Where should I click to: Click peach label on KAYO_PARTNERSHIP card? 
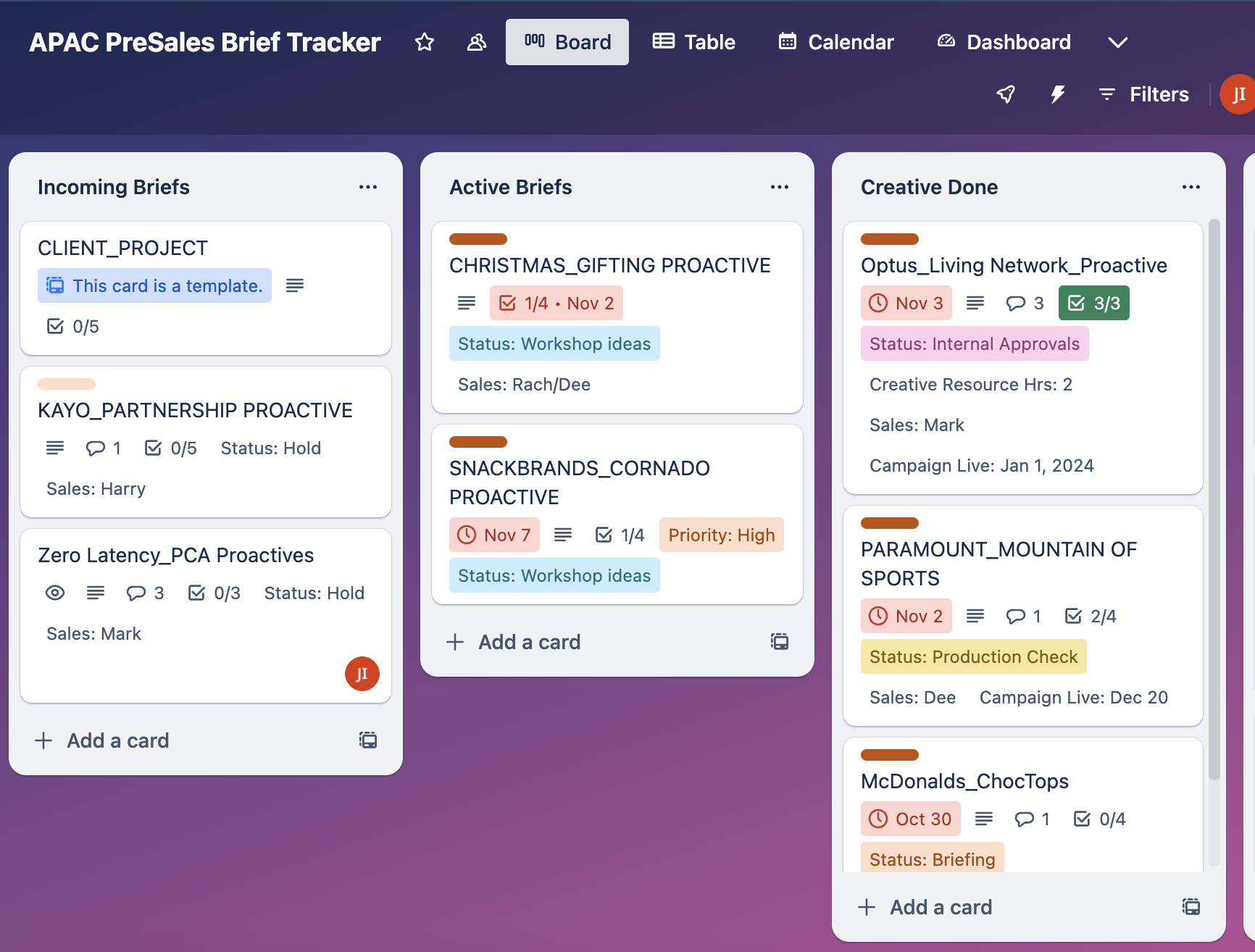67,384
